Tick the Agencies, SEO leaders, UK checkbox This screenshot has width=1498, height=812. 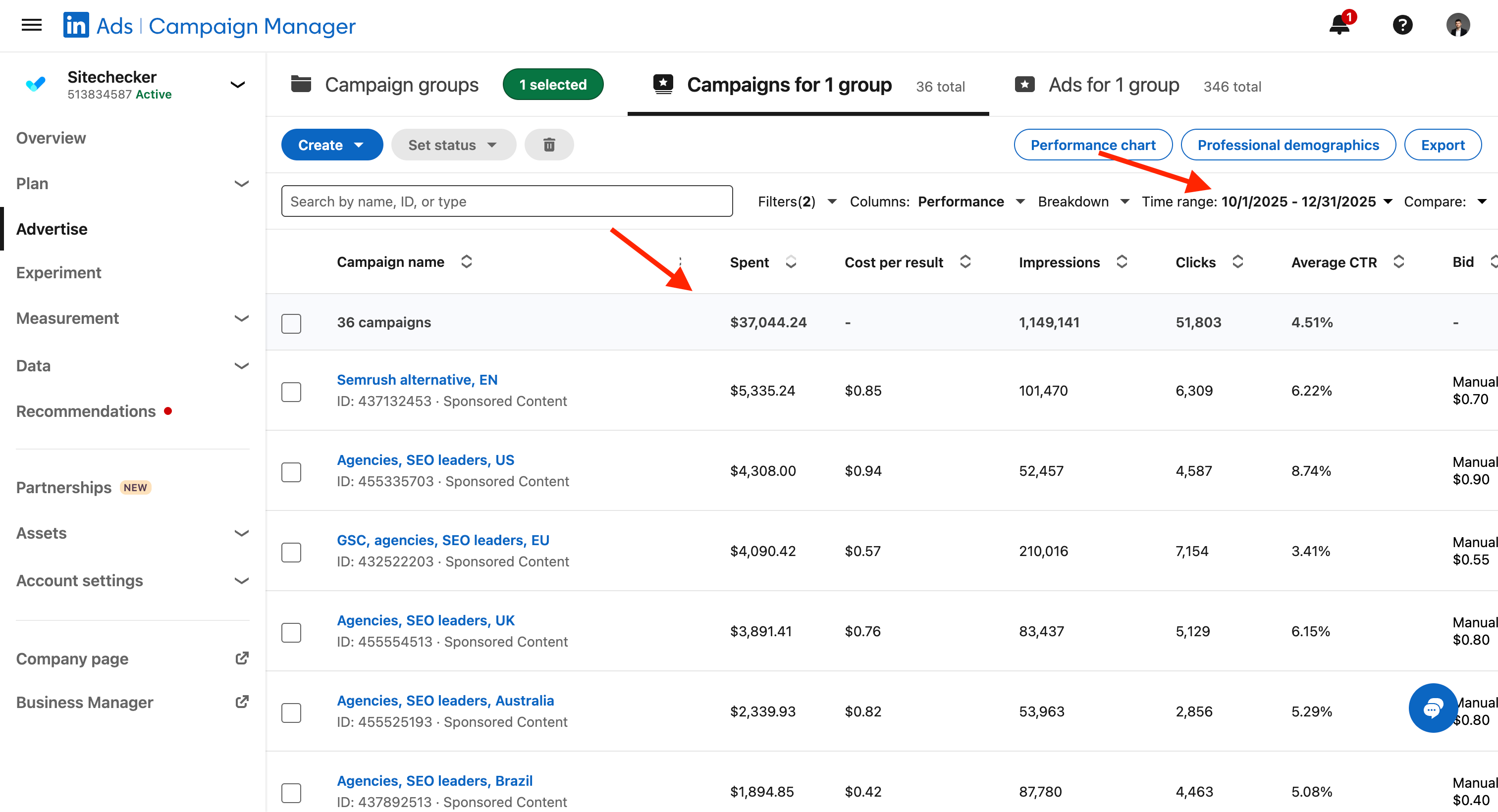(291, 632)
